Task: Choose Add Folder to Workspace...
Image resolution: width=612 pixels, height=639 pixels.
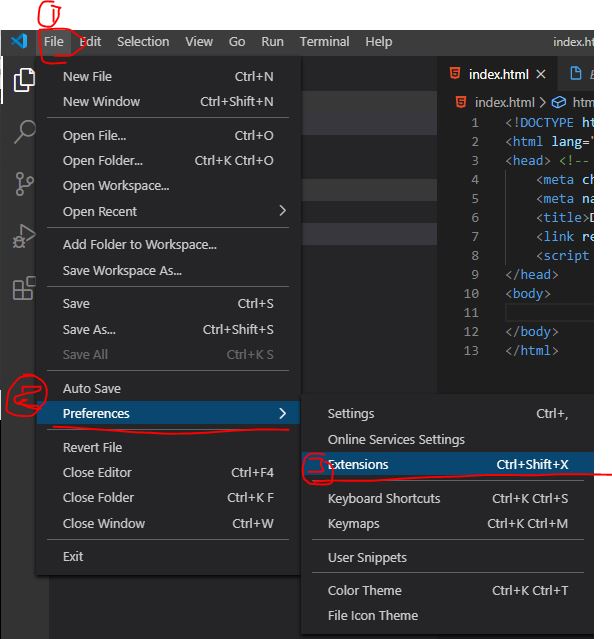Action: 168,245
